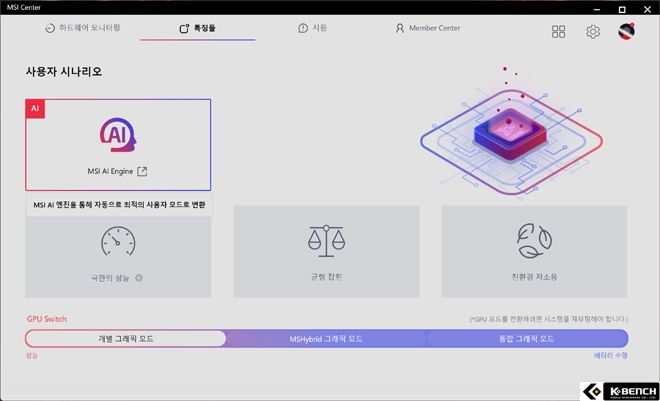
Task: Open the support tab (지원)
Action: click(x=312, y=28)
